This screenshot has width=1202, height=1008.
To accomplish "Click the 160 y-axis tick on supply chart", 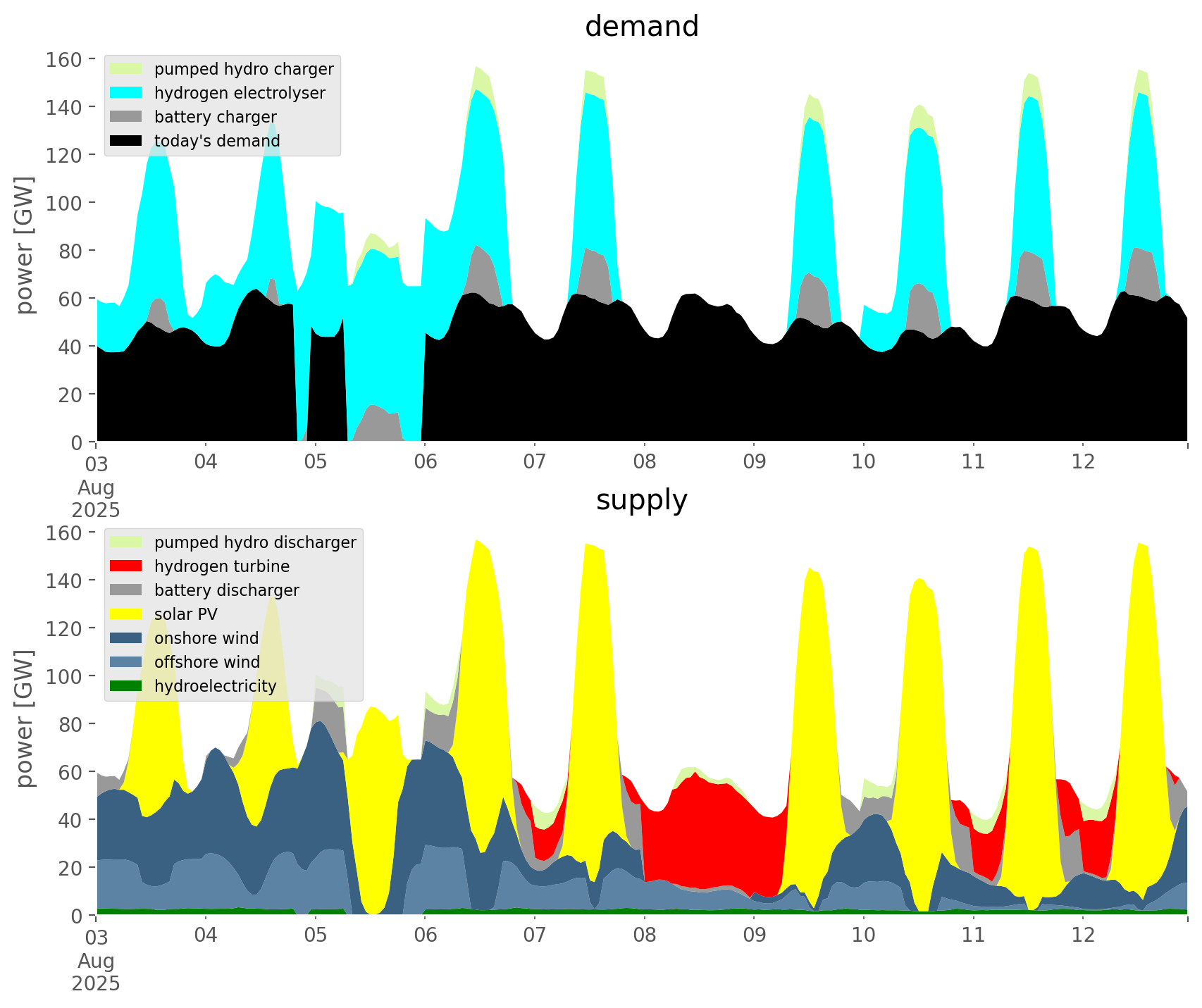I will click(x=64, y=533).
